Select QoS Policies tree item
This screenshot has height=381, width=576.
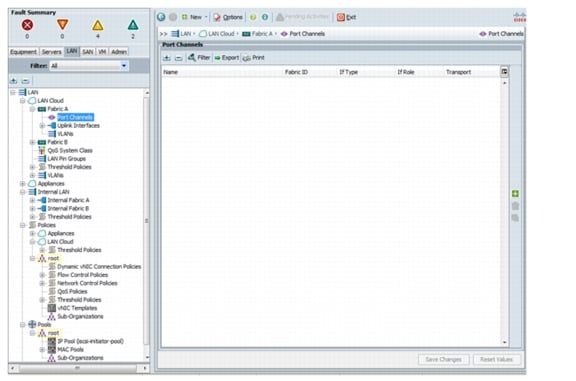72,291
